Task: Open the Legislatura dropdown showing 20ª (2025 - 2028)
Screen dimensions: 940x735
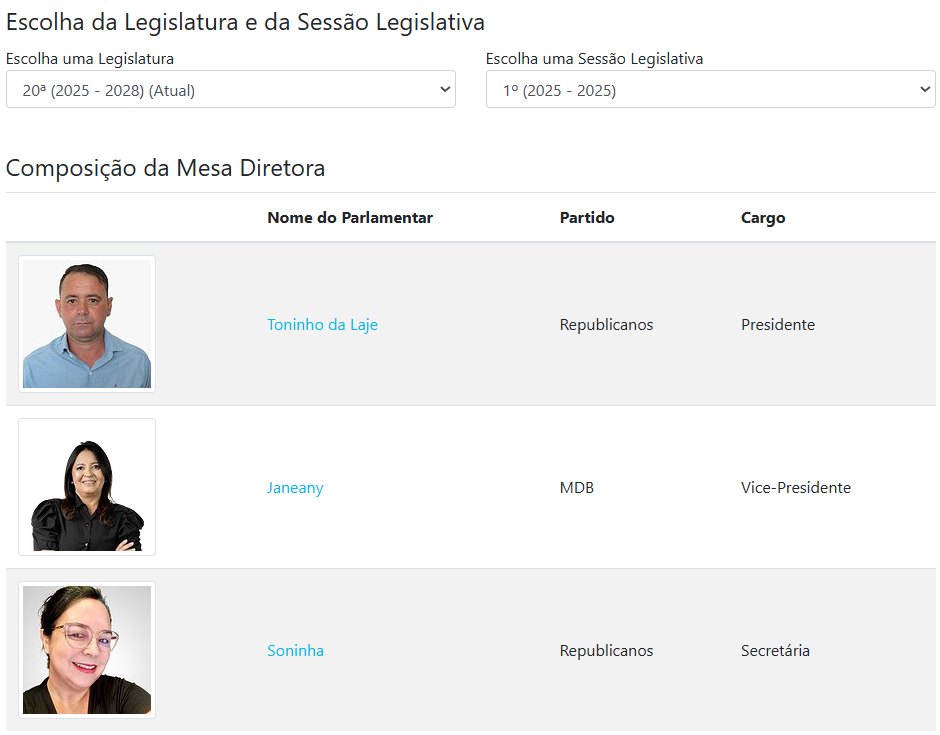Action: tap(230, 90)
